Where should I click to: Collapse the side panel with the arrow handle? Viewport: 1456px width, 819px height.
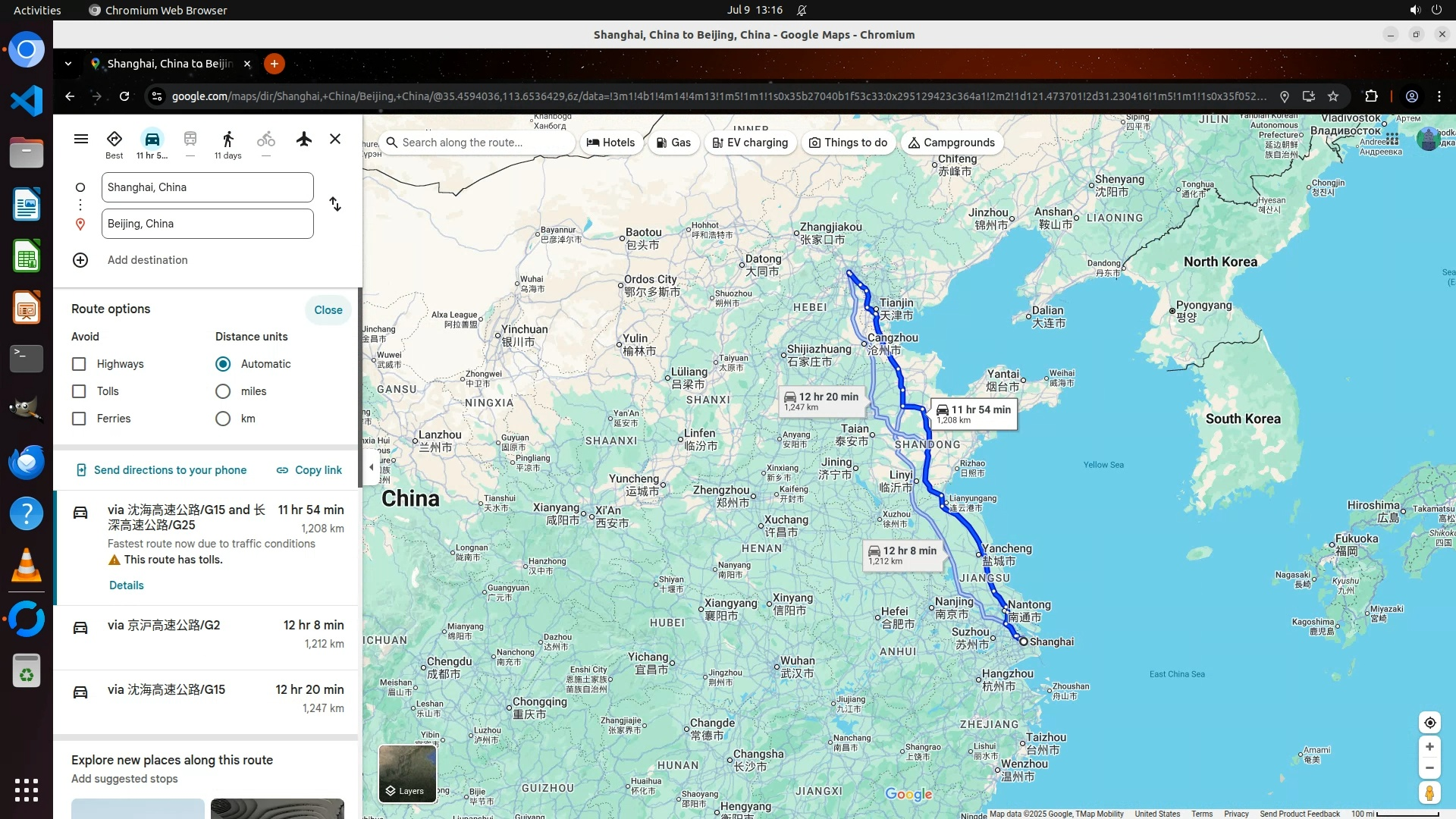(371, 467)
